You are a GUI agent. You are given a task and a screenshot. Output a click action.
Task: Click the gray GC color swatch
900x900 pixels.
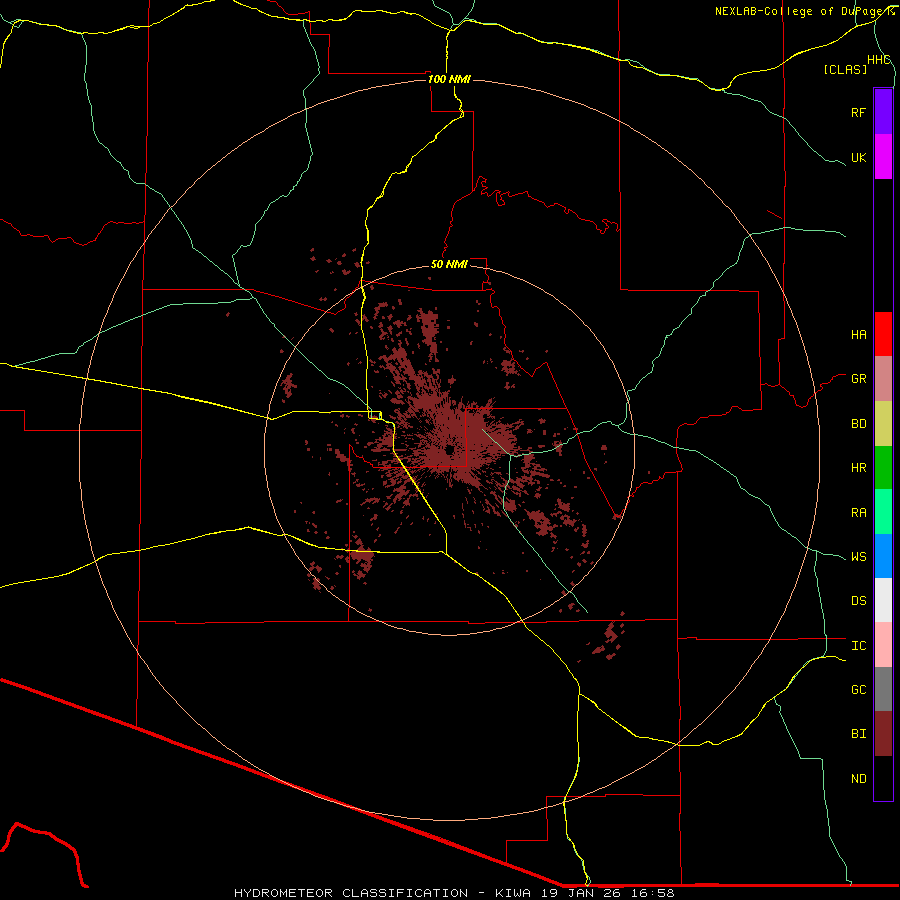tap(883, 689)
